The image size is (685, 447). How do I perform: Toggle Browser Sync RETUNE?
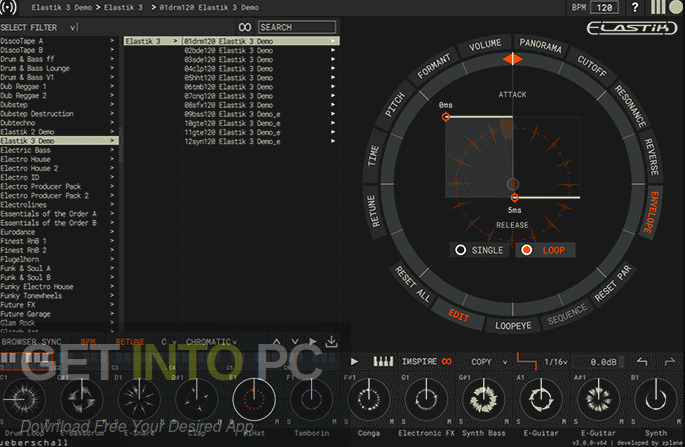pyautogui.click(x=129, y=341)
